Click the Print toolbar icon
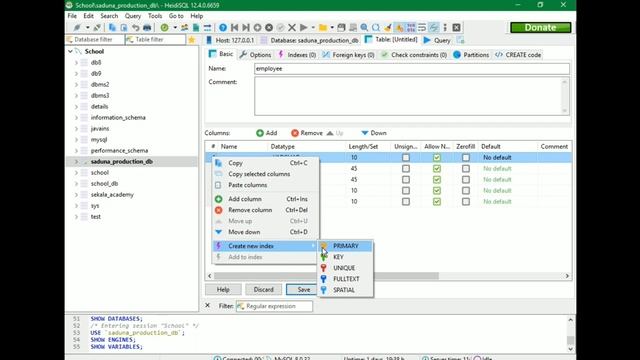 [x=147, y=27]
